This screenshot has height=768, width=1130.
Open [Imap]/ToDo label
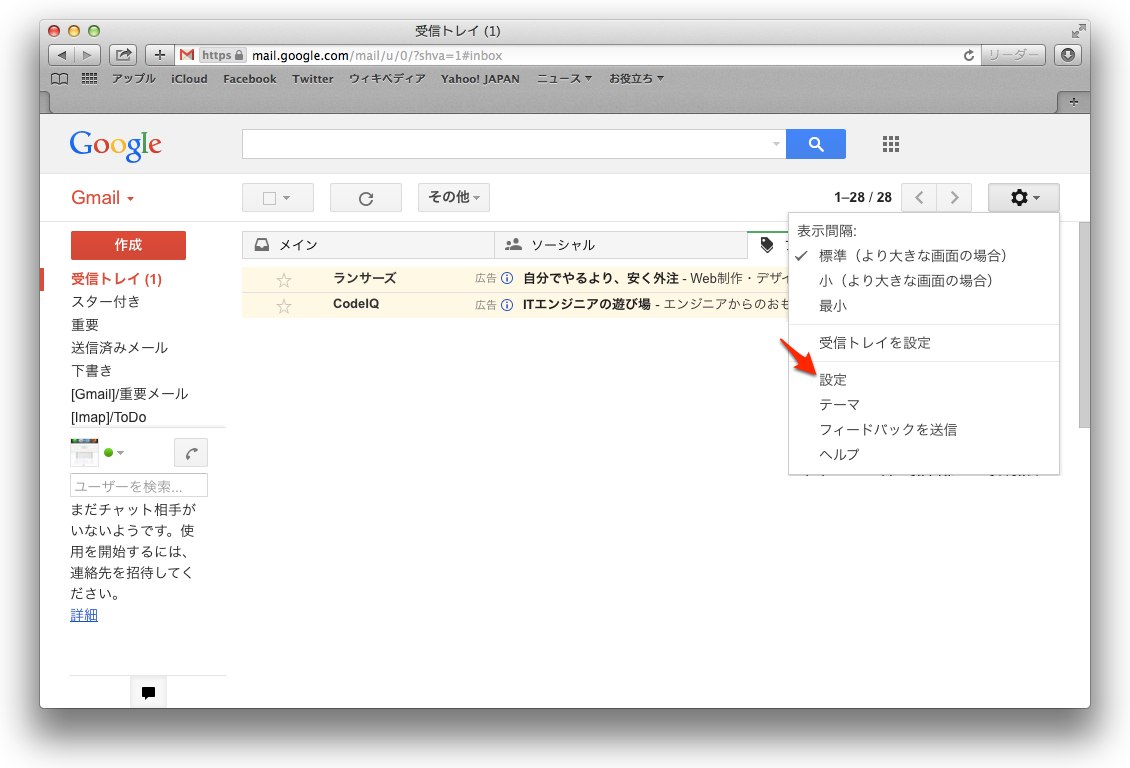click(x=108, y=417)
